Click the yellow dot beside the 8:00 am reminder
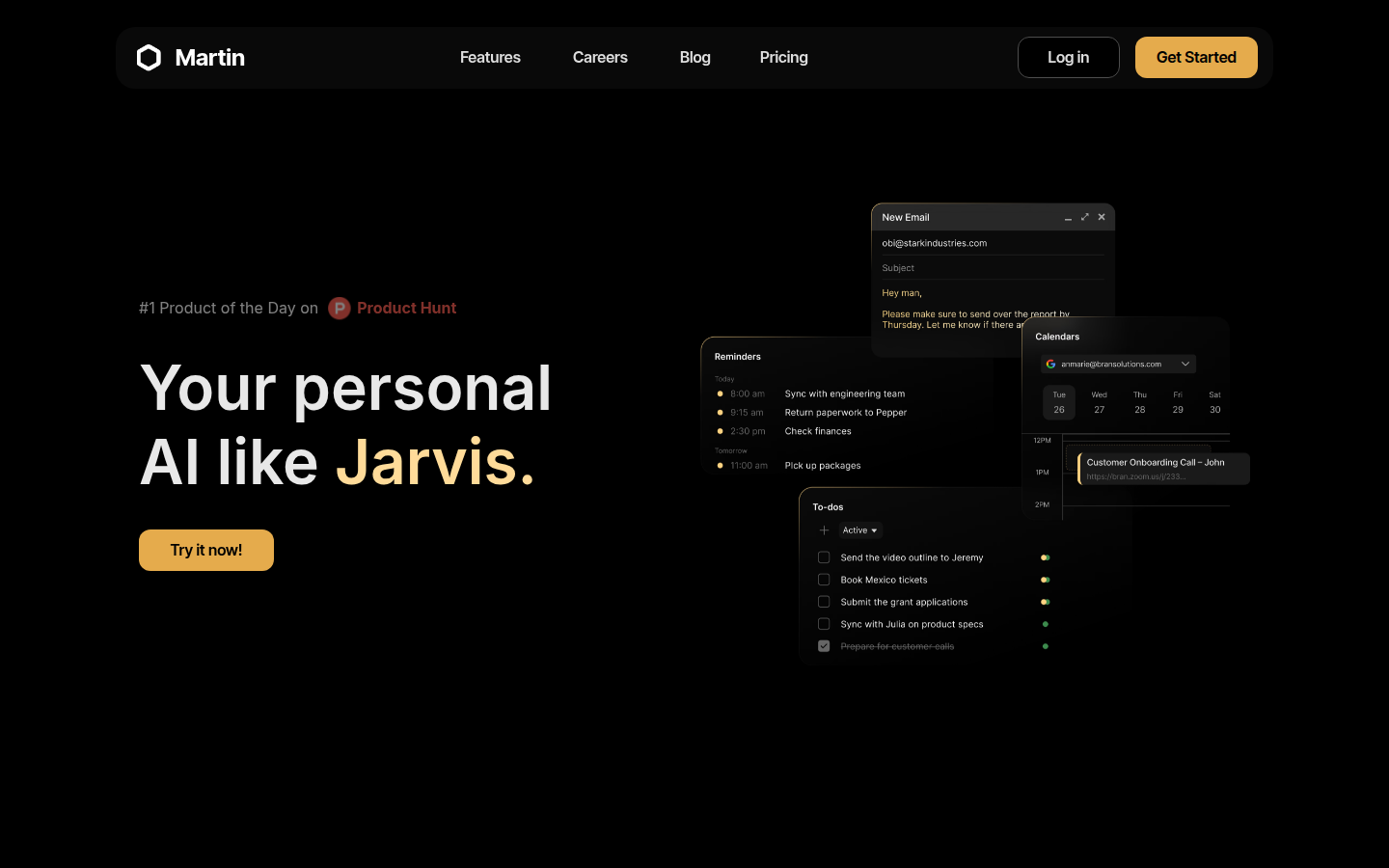Image resolution: width=1389 pixels, height=868 pixels. tap(720, 393)
